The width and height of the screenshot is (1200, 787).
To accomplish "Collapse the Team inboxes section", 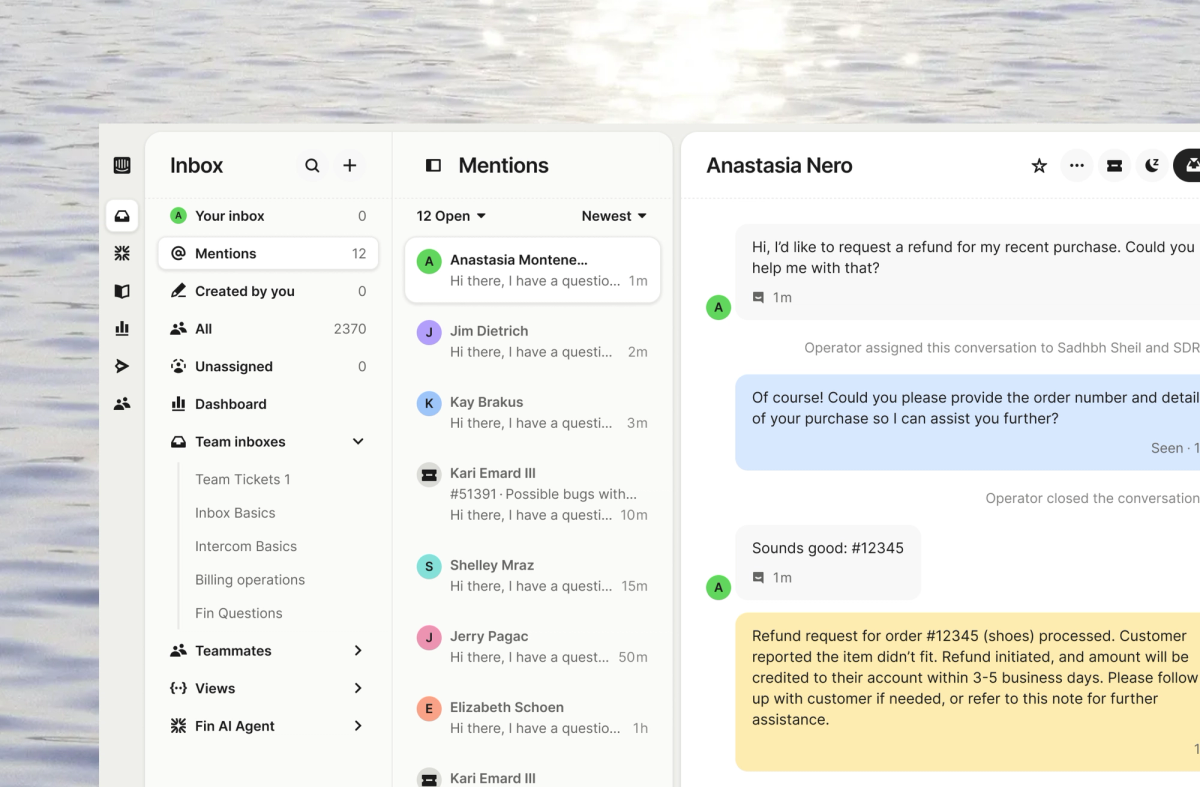I will coord(358,442).
